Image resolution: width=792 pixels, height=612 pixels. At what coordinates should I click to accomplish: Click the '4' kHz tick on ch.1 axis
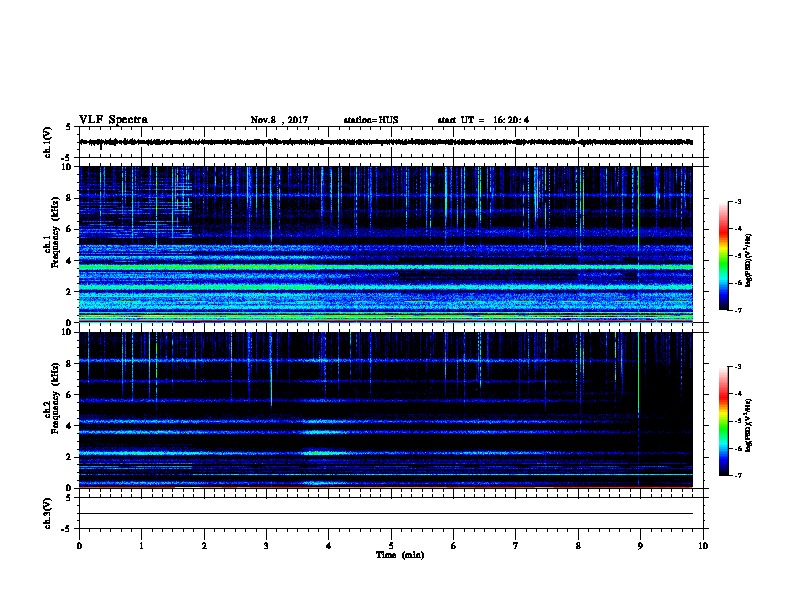(69, 261)
